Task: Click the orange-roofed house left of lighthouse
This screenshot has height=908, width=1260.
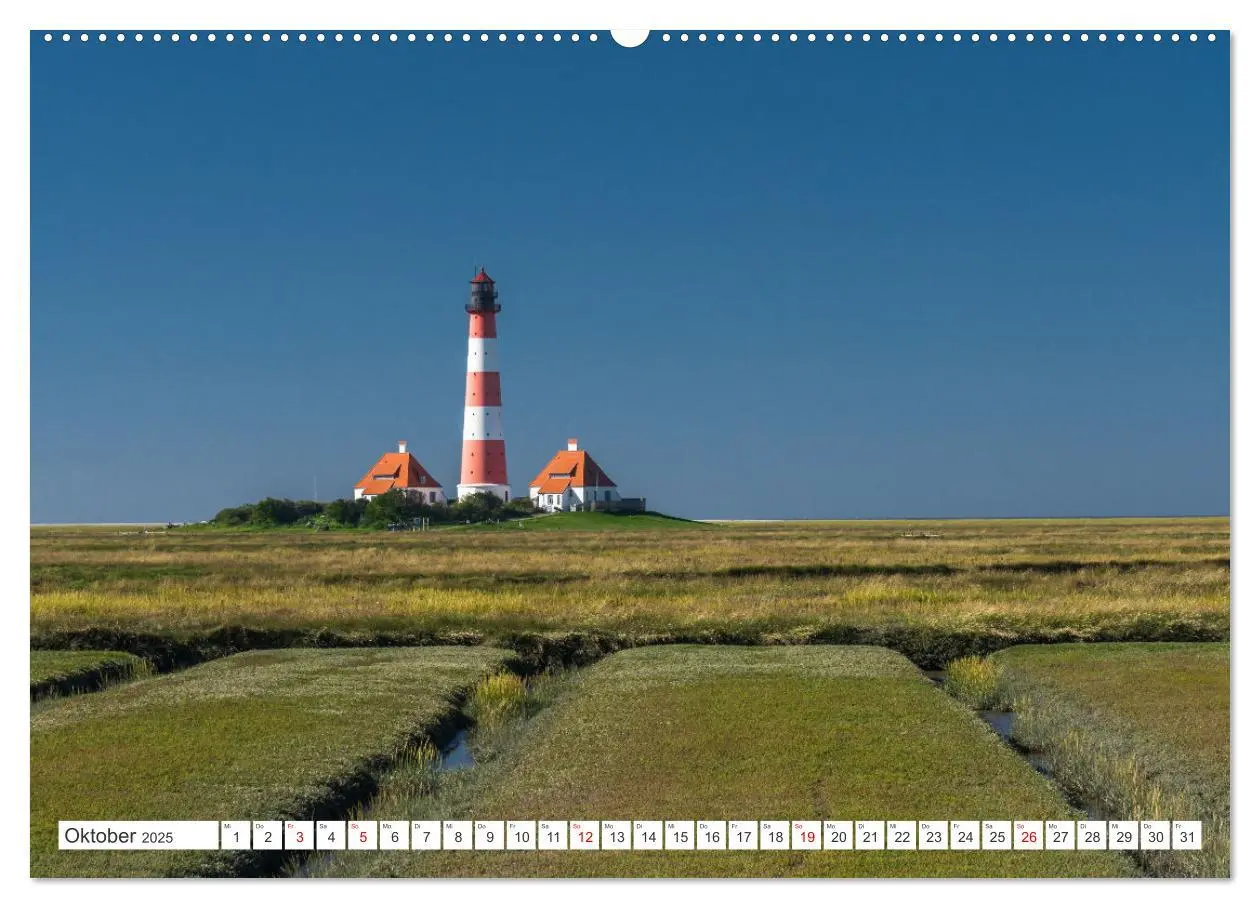Action: pos(399,474)
